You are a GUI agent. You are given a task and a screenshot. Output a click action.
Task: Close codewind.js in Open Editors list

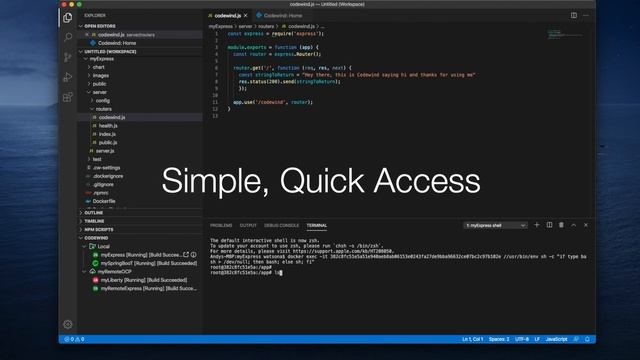pos(87,35)
